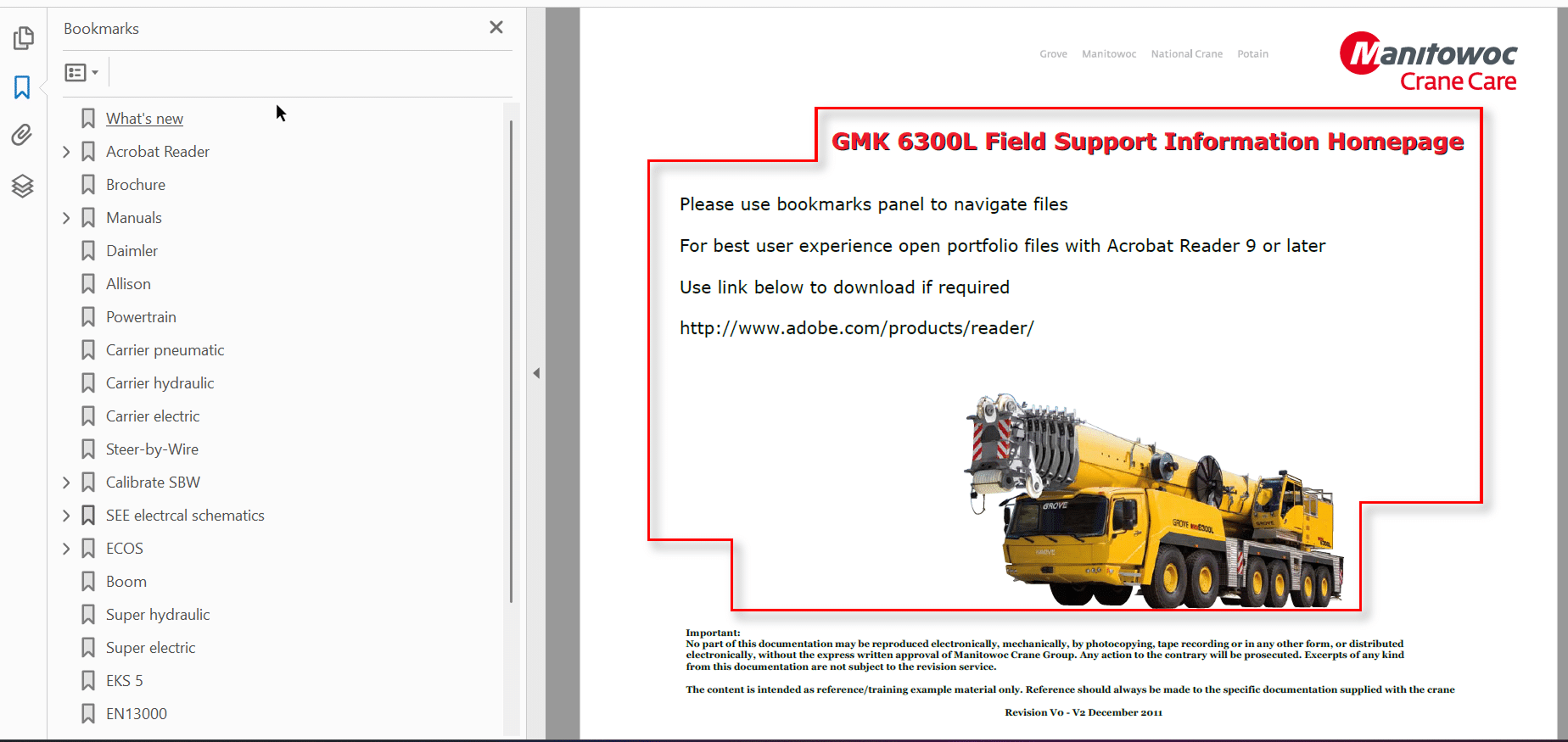
Task: Click the Manitowoc Crane Care logo
Action: pos(1429,62)
